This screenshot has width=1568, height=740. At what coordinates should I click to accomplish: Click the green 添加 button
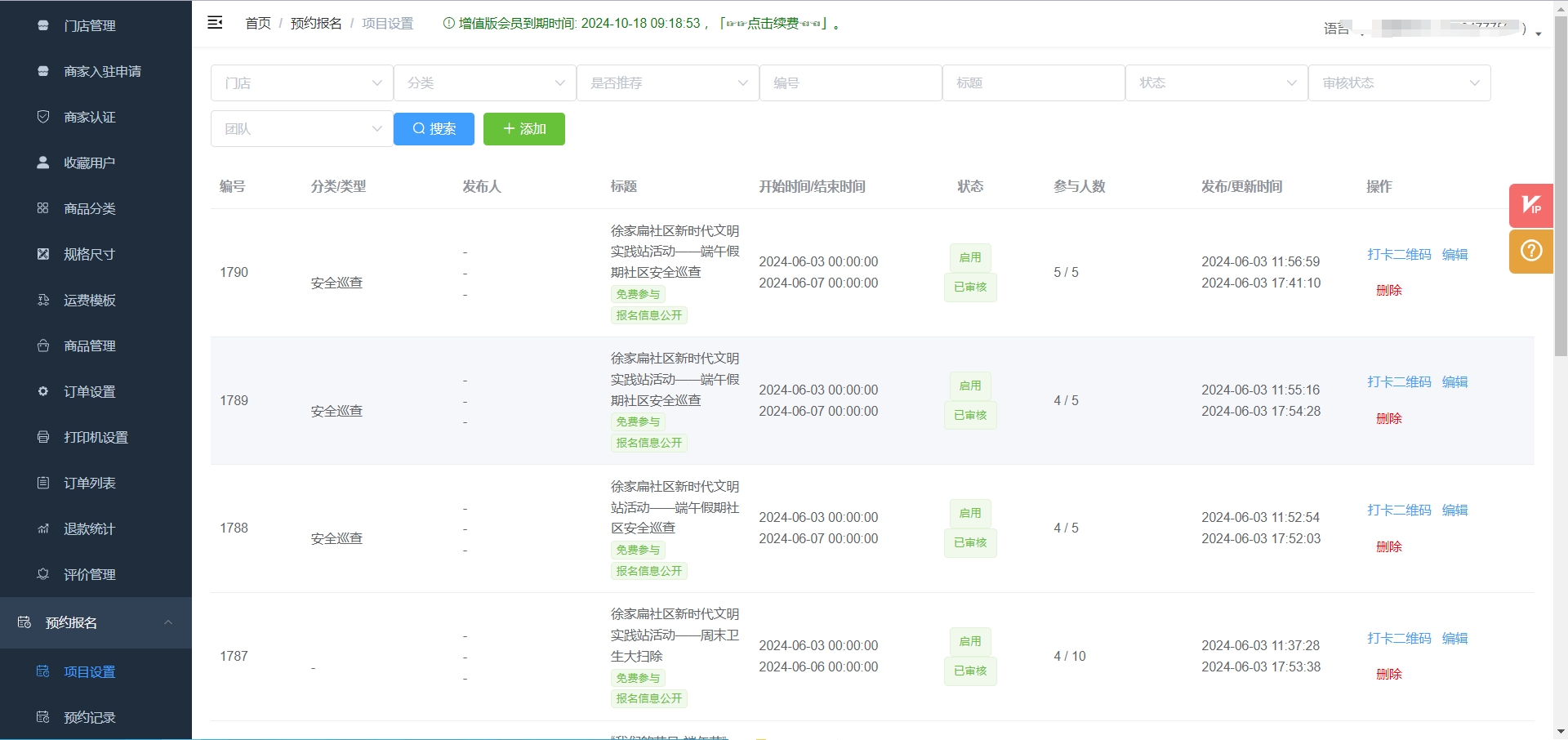pos(524,129)
